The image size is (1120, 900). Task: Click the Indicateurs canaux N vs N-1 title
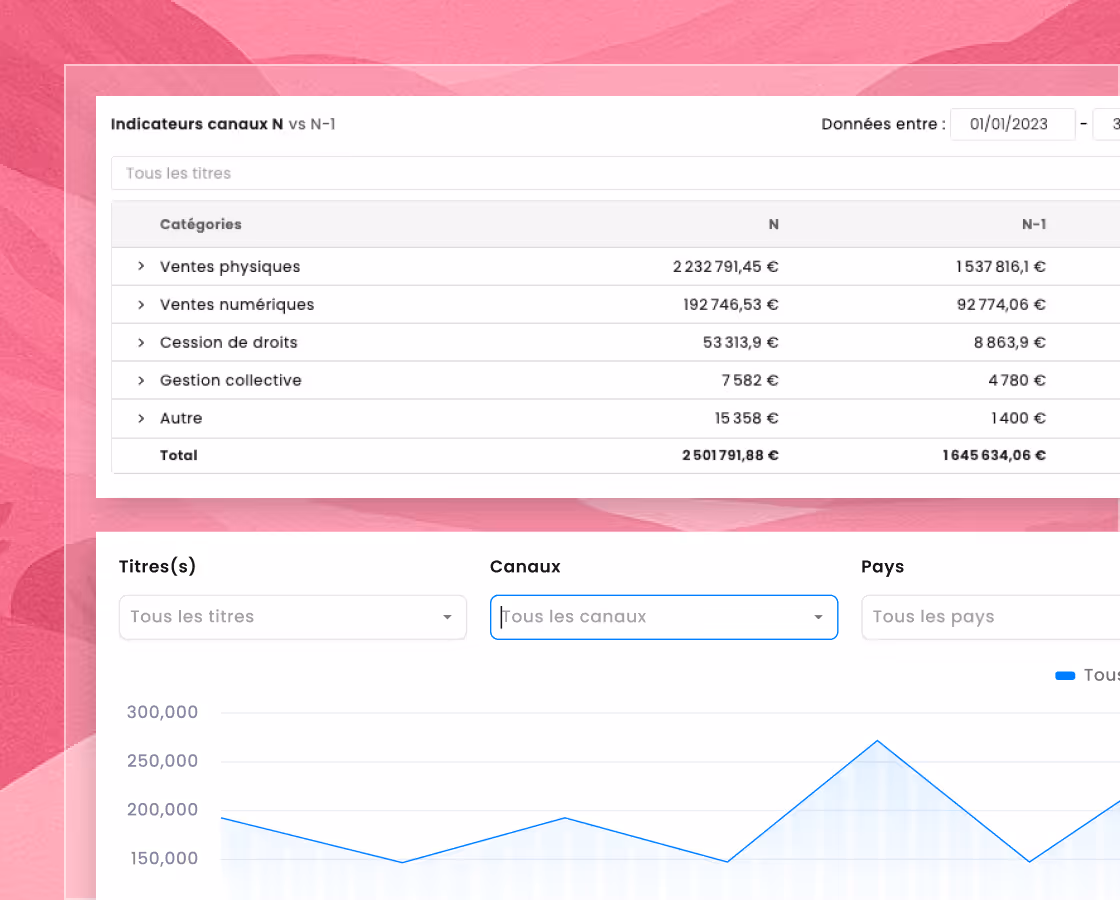coord(223,124)
